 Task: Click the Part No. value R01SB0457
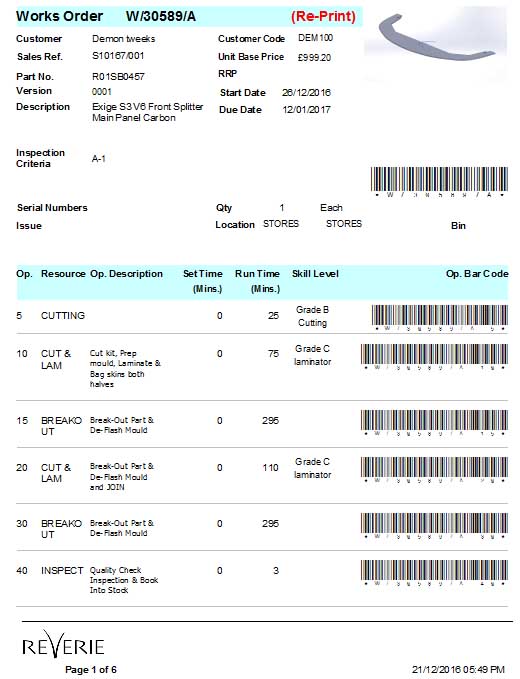coord(118,77)
